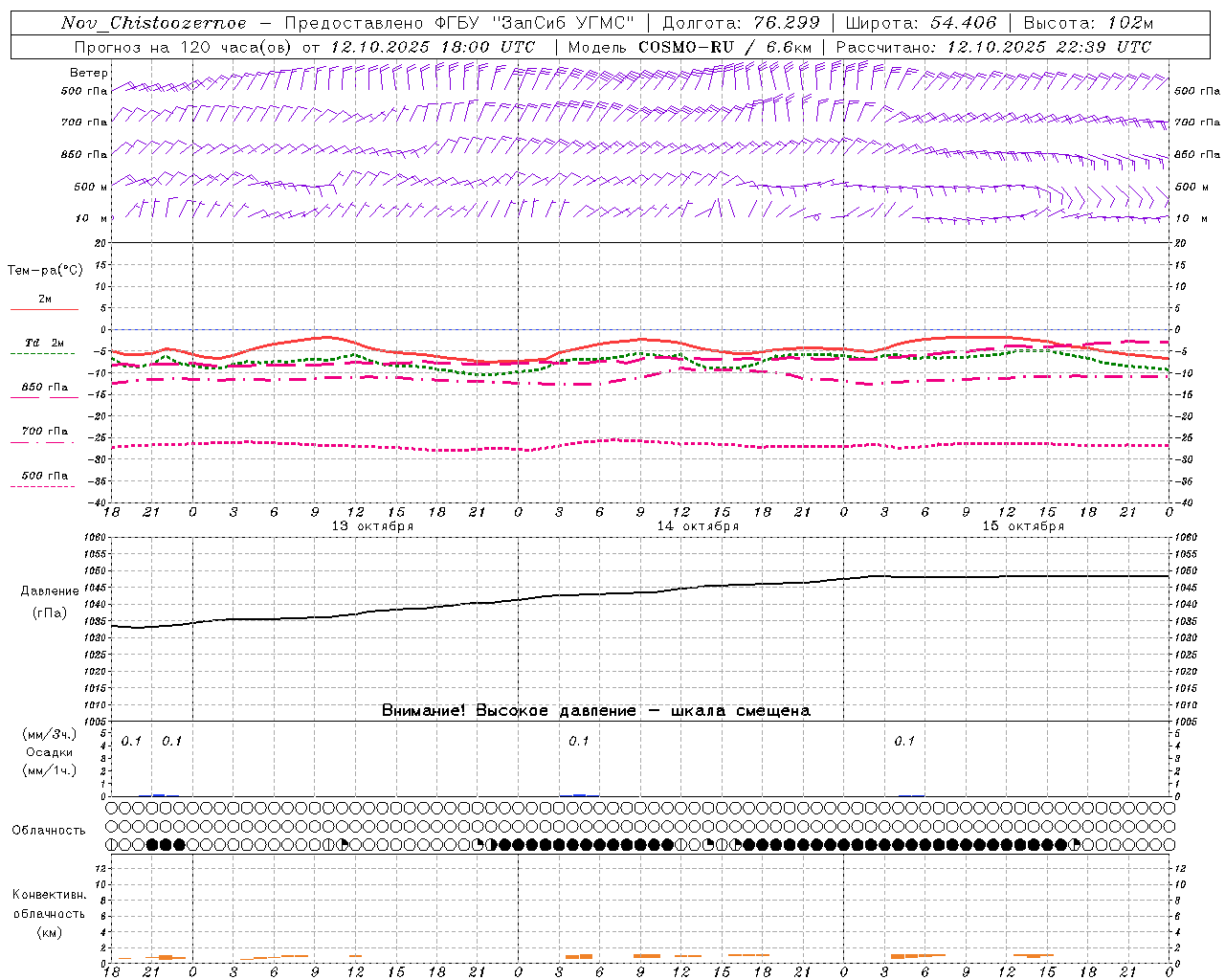Click the "Осадки" precipitation label
The width and height of the screenshot is (1225, 980).
click(49, 752)
